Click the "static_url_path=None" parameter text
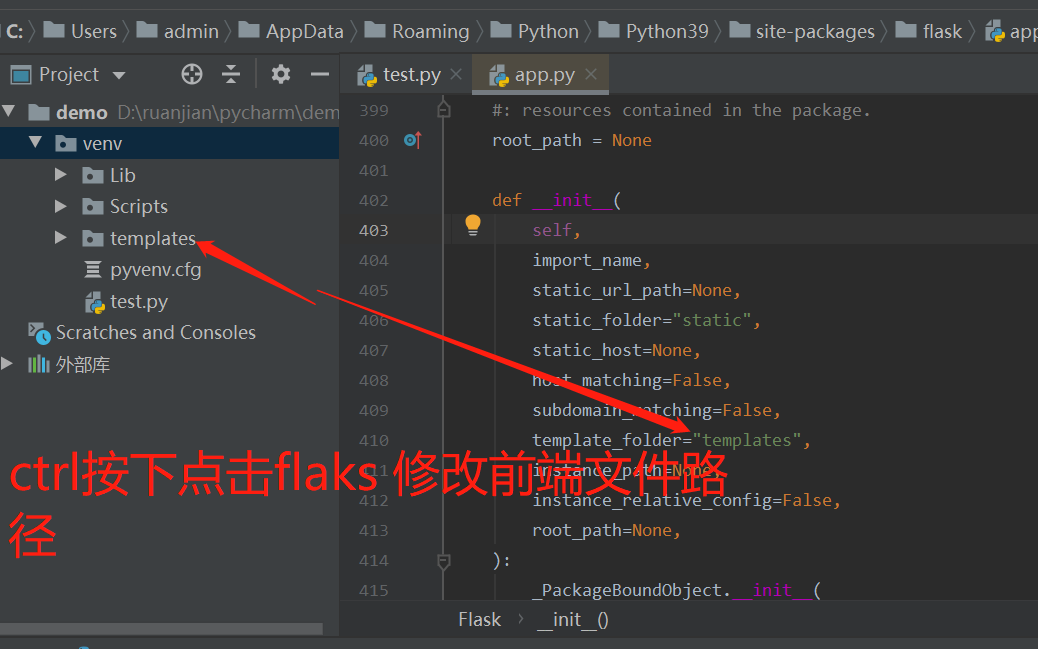Image resolution: width=1038 pixels, height=649 pixels. pyautogui.click(x=632, y=291)
